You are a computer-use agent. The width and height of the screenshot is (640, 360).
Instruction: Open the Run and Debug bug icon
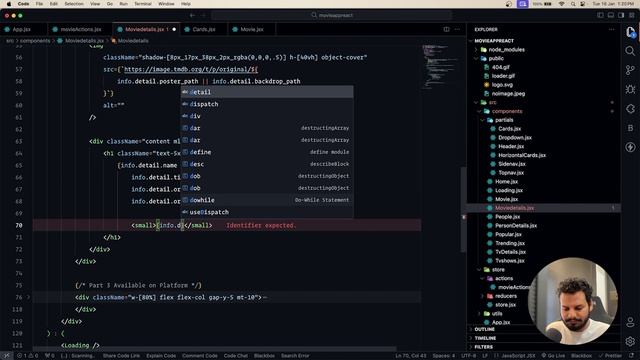coord(630,89)
